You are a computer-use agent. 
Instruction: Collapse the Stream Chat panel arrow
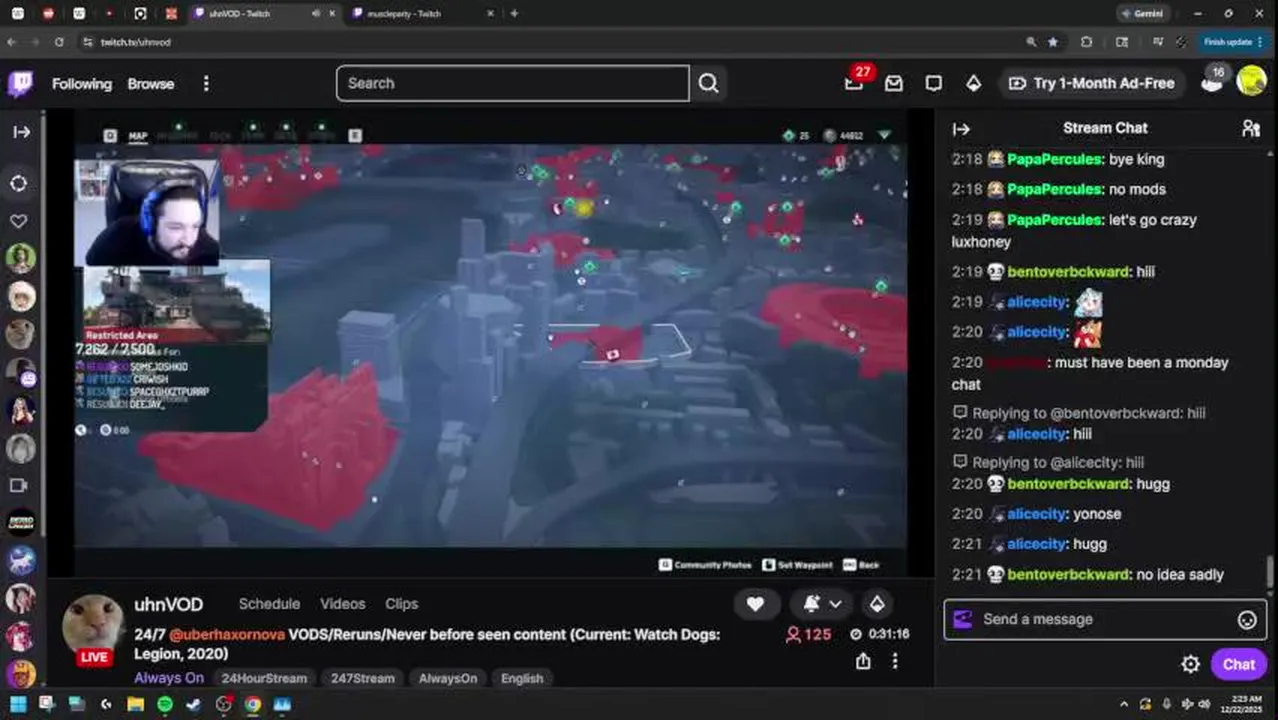click(x=961, y=129)
